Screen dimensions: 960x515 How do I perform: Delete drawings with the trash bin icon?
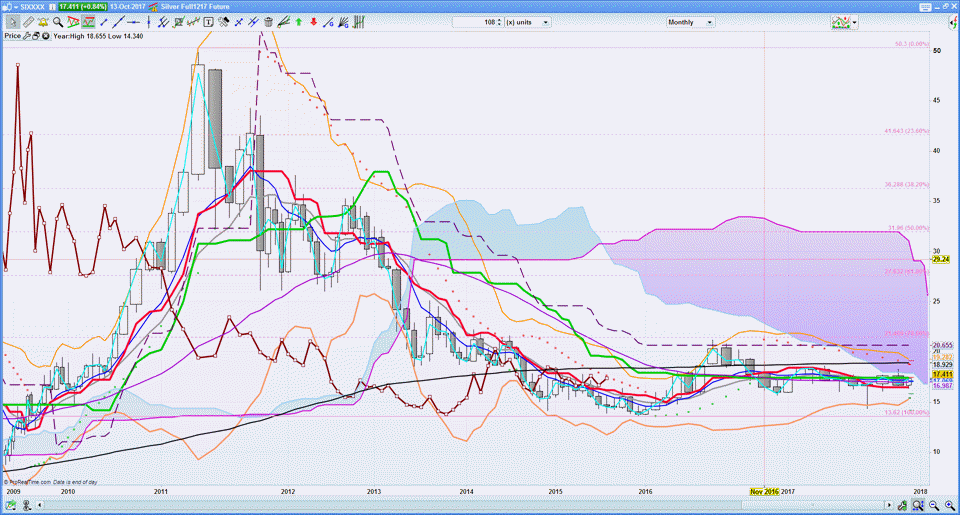click(269, 21)
